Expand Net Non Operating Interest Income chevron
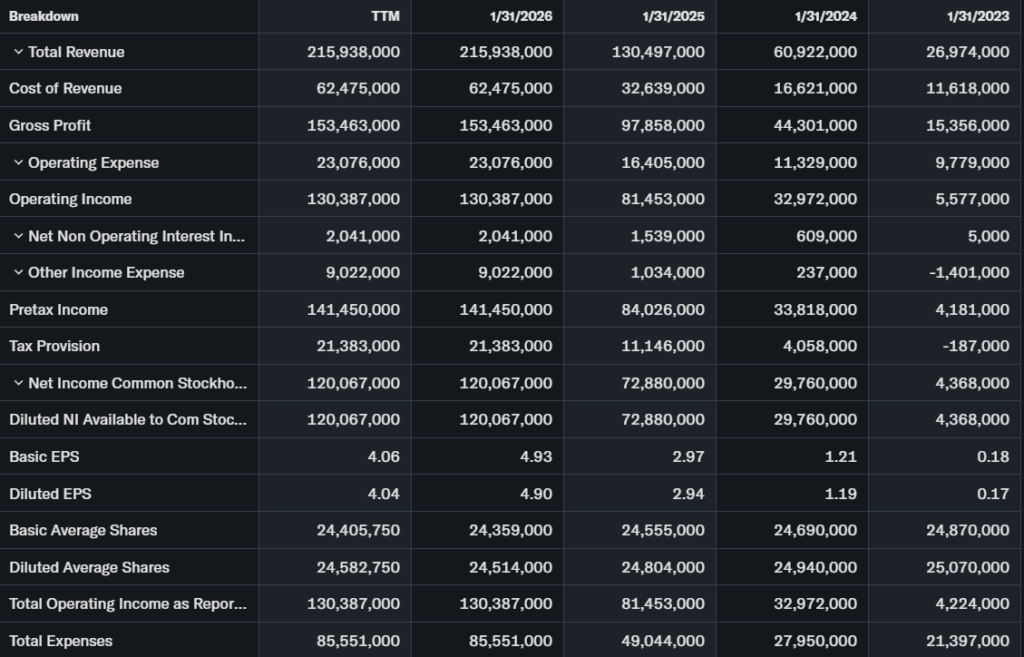This screenshot has width=1024, height=657. tap(18, 236)
